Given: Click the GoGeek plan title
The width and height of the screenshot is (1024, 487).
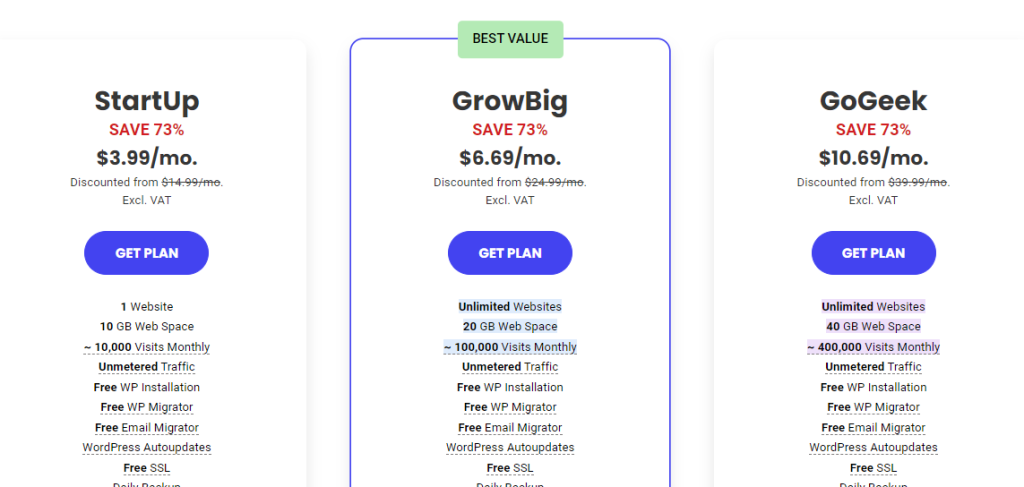Looking at the screenshot, I should pyautogui.click(x=874, y=101).
